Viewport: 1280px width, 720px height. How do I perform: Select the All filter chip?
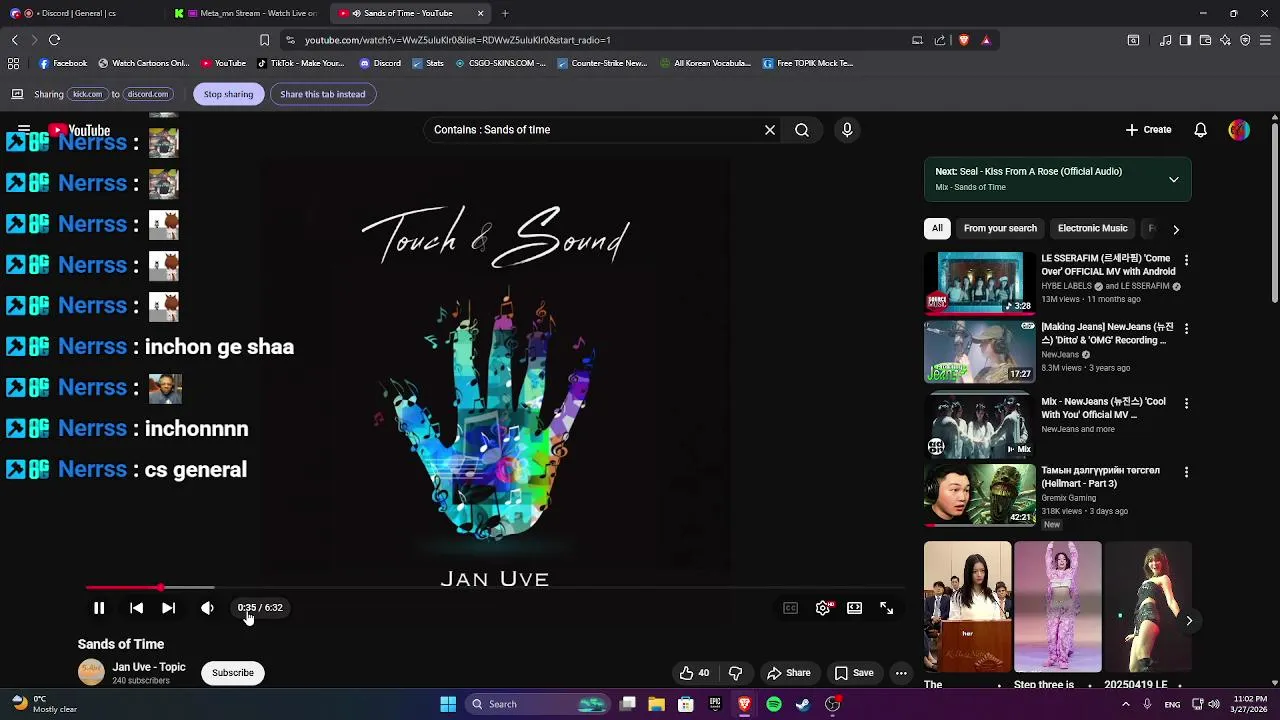[937, 229]
